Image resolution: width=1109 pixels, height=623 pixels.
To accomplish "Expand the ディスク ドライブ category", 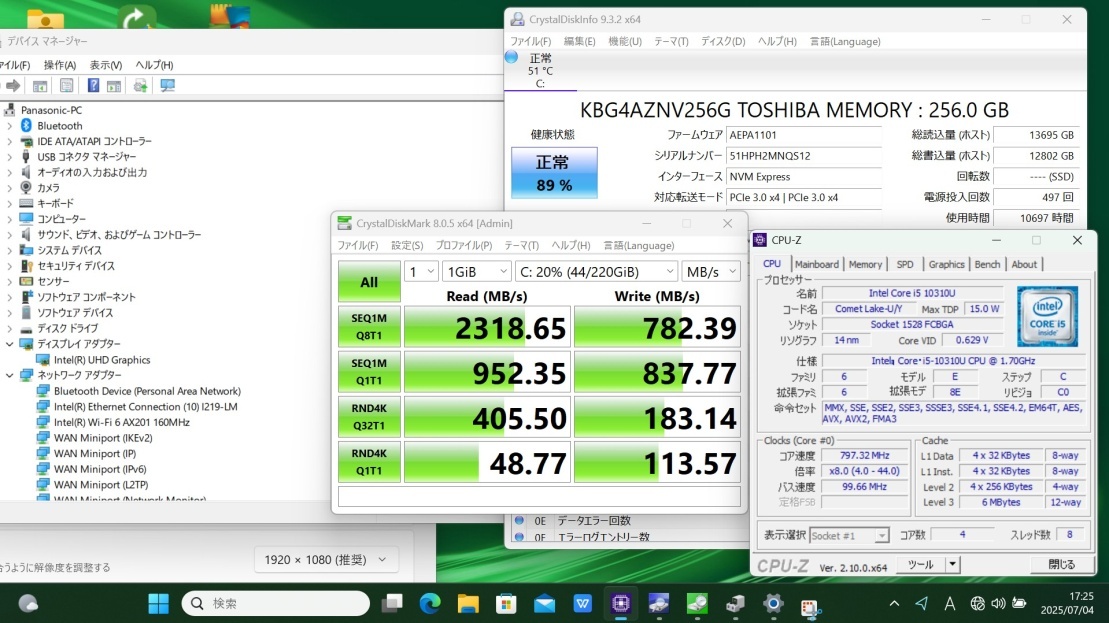I will [x=10, y=328].
